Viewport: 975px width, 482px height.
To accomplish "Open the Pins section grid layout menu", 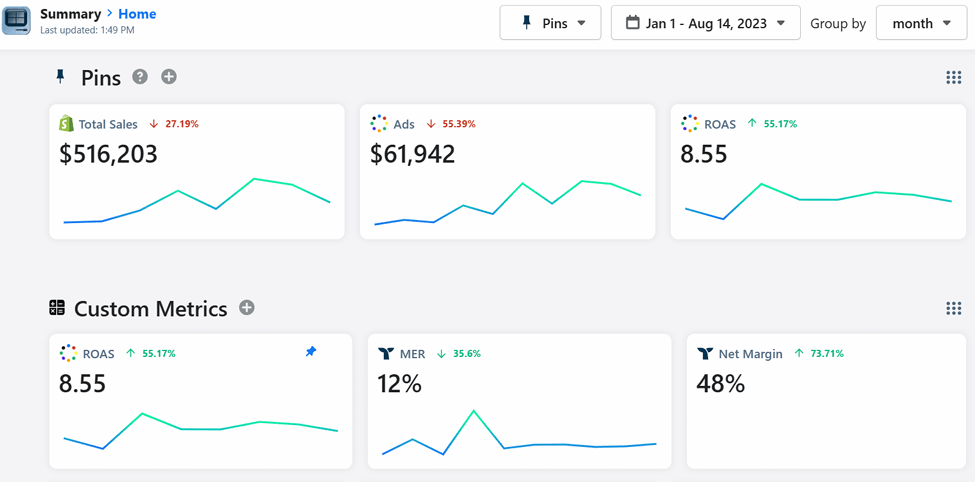I will pos(953,78).
